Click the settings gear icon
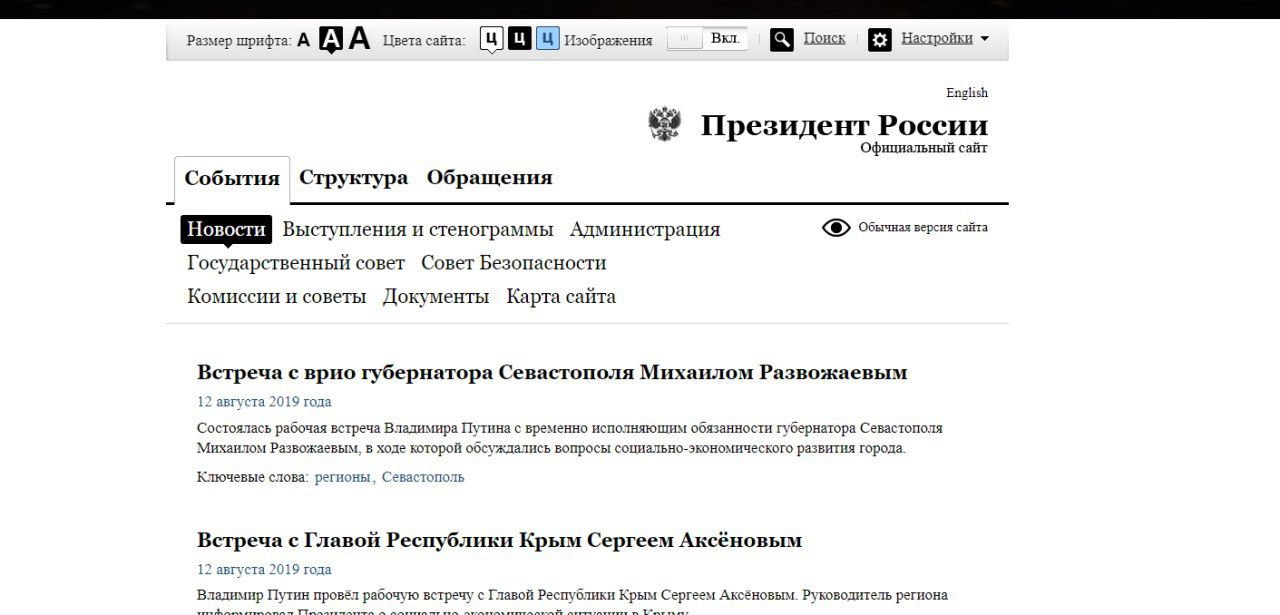The height and width of the screenshot is (615, 1280). tap(880, 40)
